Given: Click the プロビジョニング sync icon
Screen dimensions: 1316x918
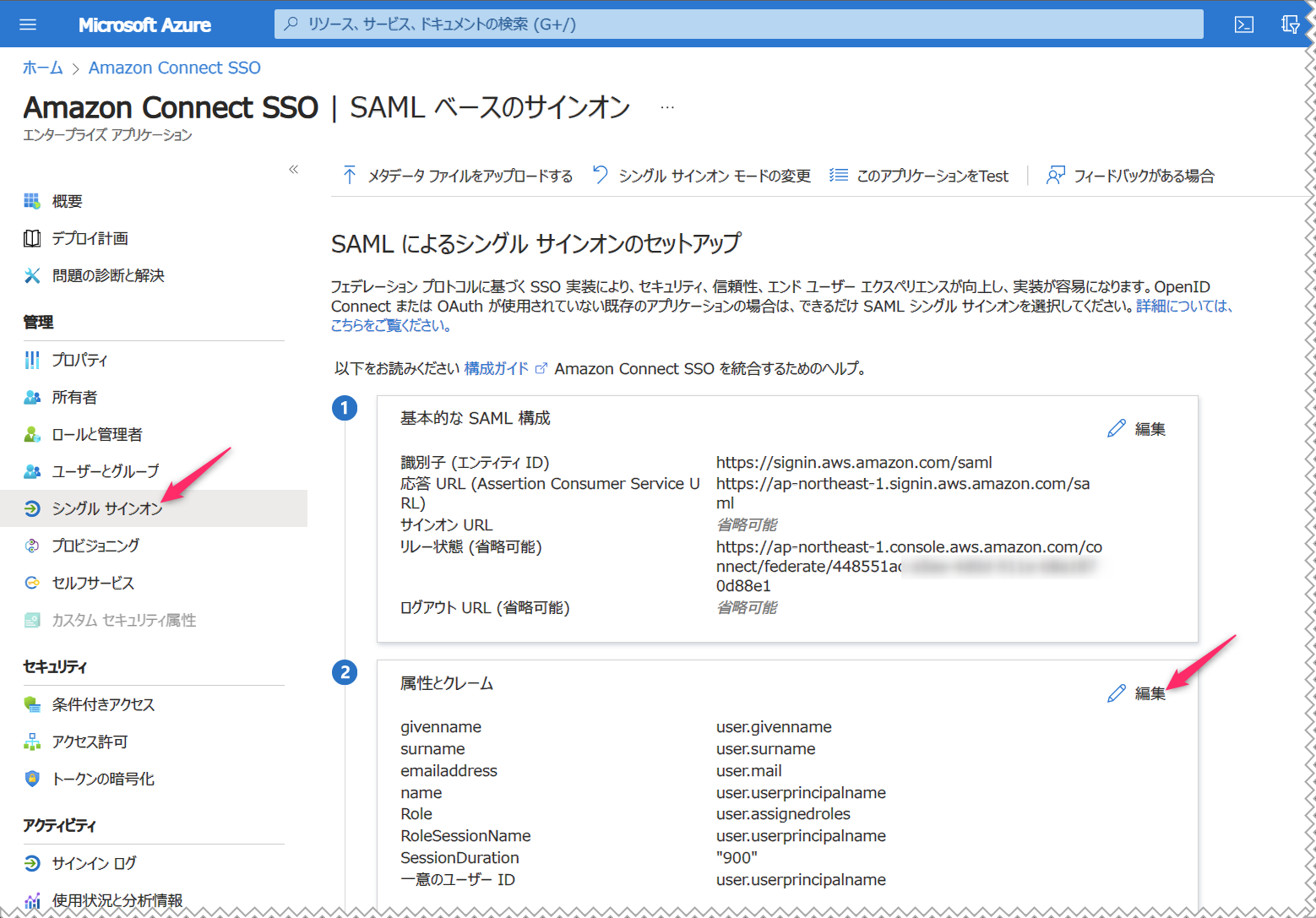Looking at the screenshot, I should click(32, 546).
